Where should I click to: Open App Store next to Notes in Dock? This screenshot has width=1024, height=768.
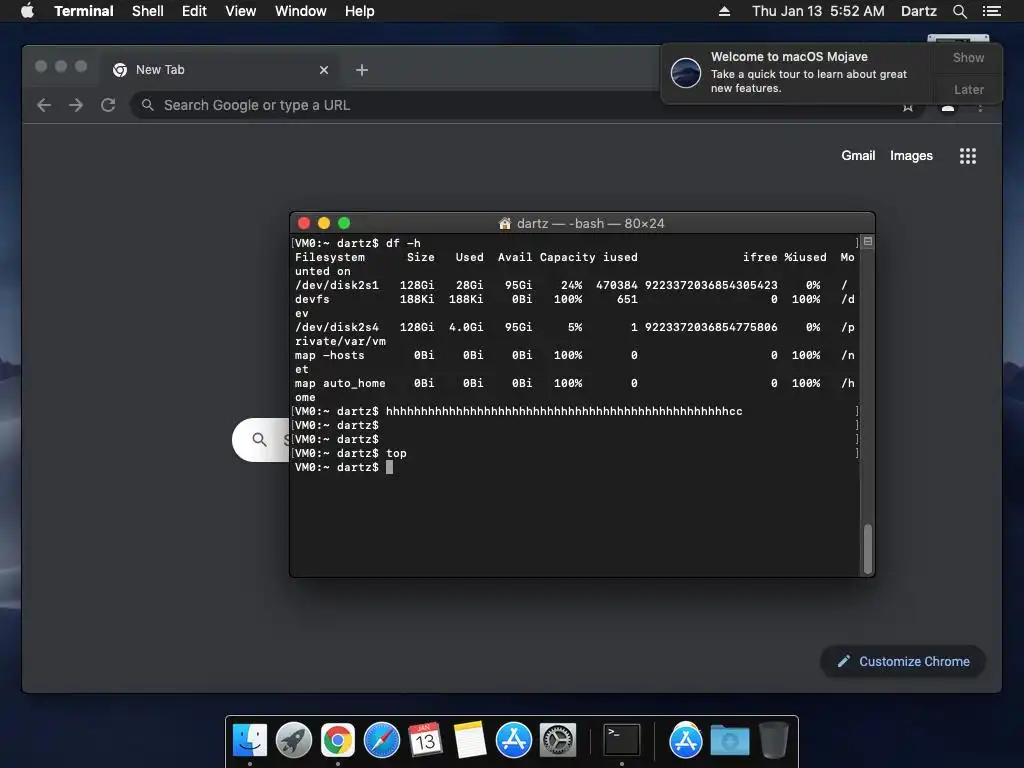click(x=513, y=740)
